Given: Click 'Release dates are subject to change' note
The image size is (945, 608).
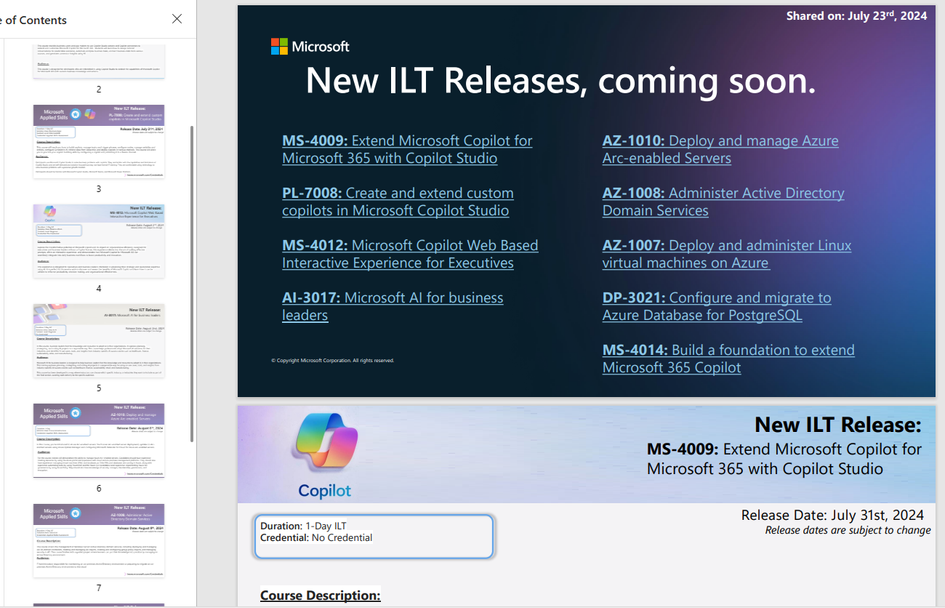Looking at the screenshot, I should [848, 530].
